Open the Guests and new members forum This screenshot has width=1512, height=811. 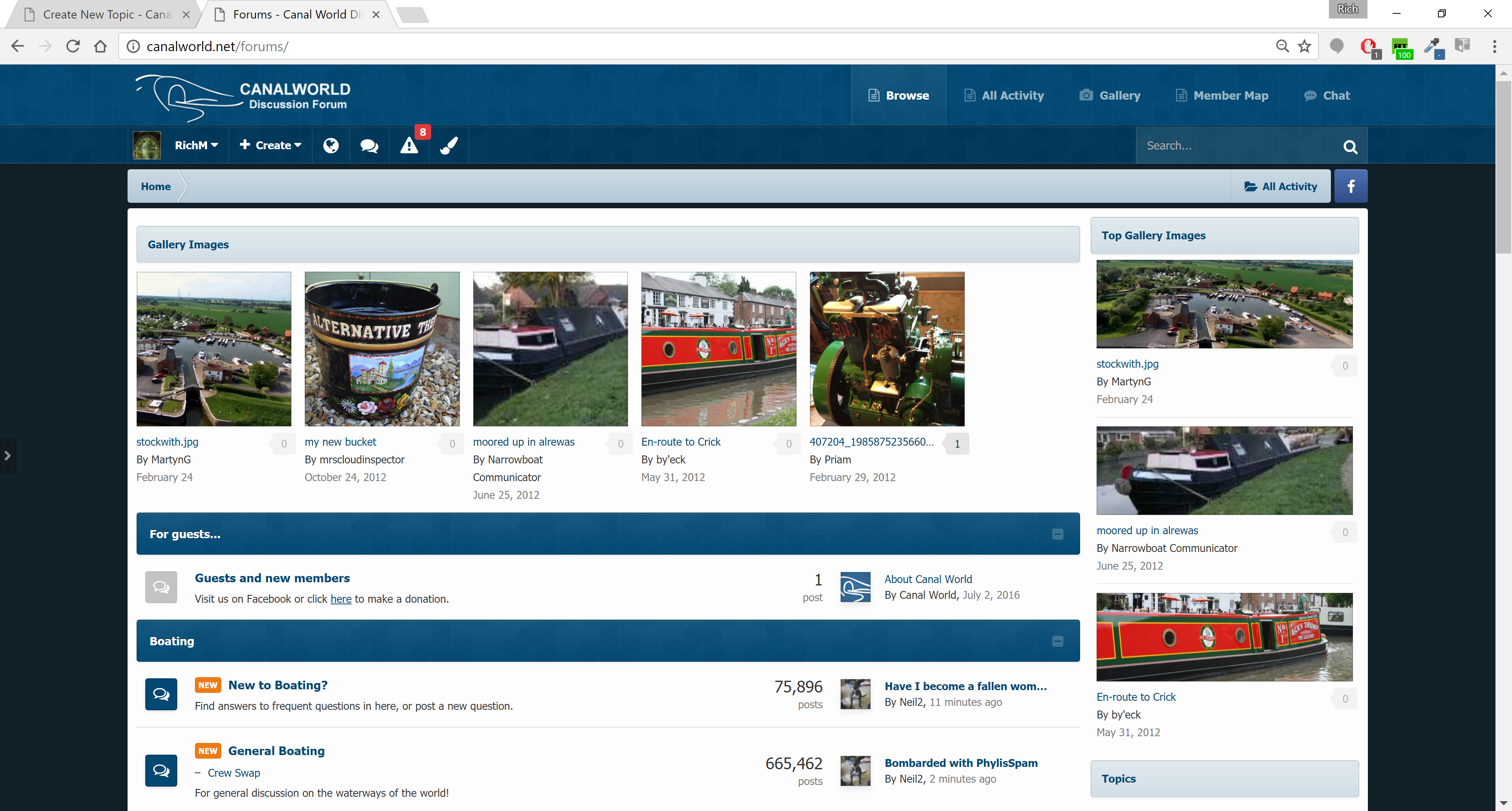[x=272, y=578]
